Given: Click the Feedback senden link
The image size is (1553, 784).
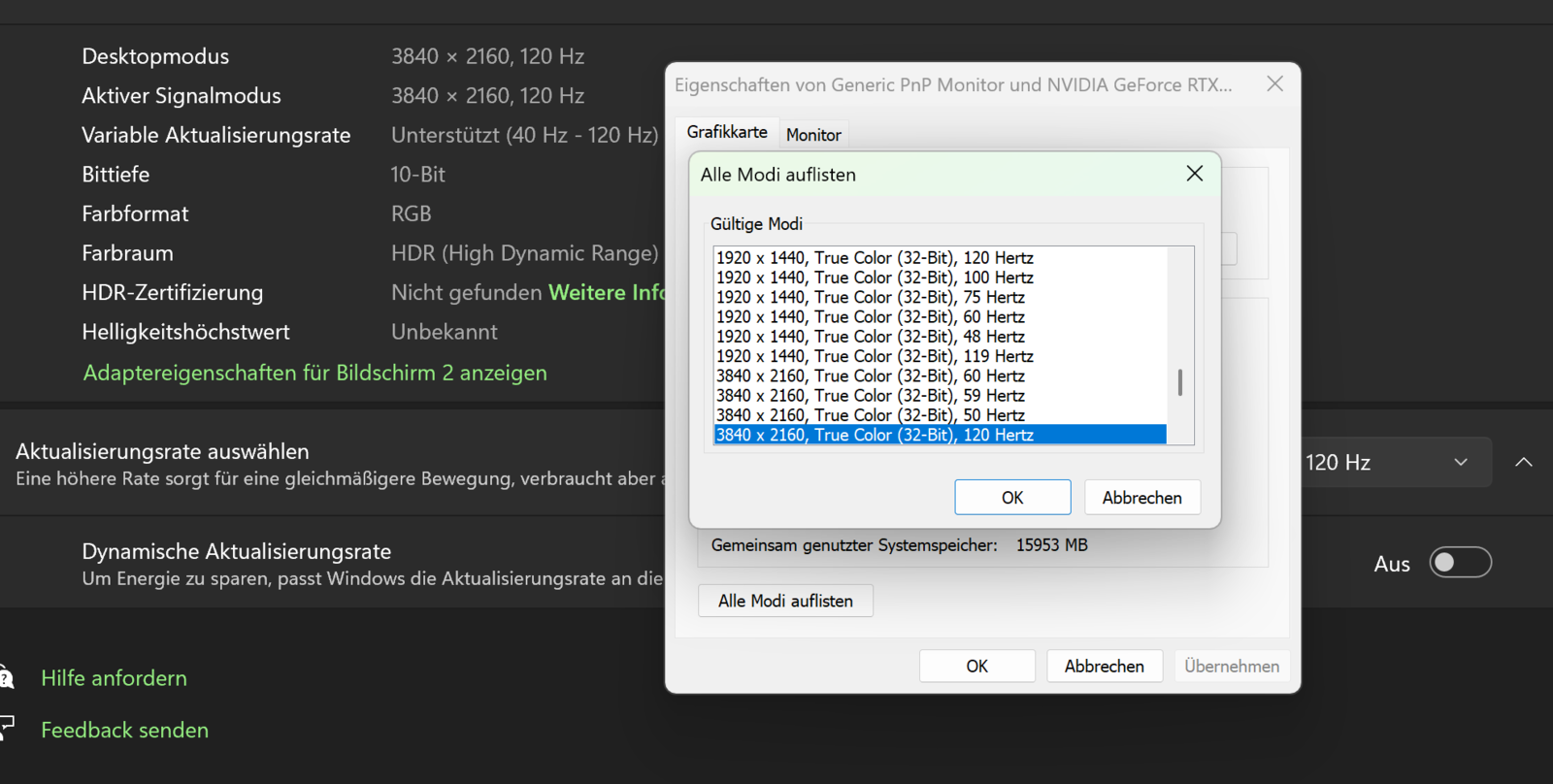Looking at the screenshot, I should [x=124, y=730].
